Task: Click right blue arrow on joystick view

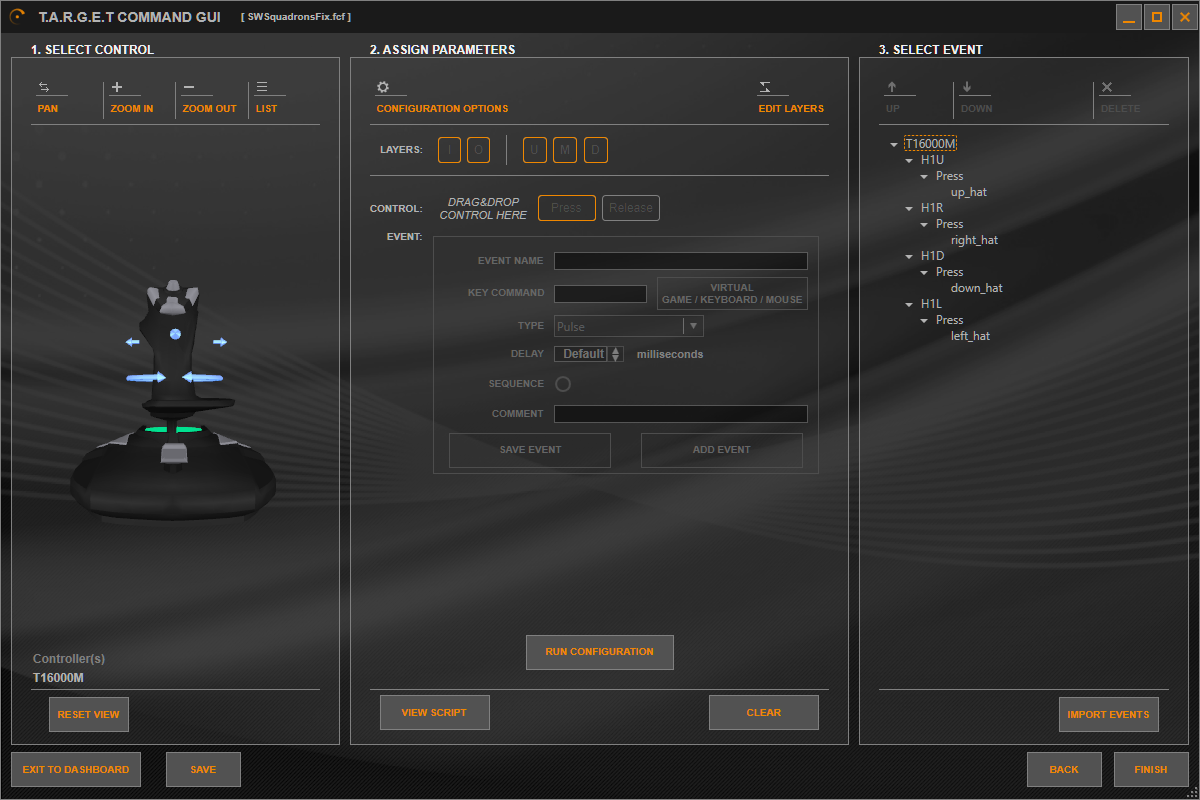Action: (220, 342)
